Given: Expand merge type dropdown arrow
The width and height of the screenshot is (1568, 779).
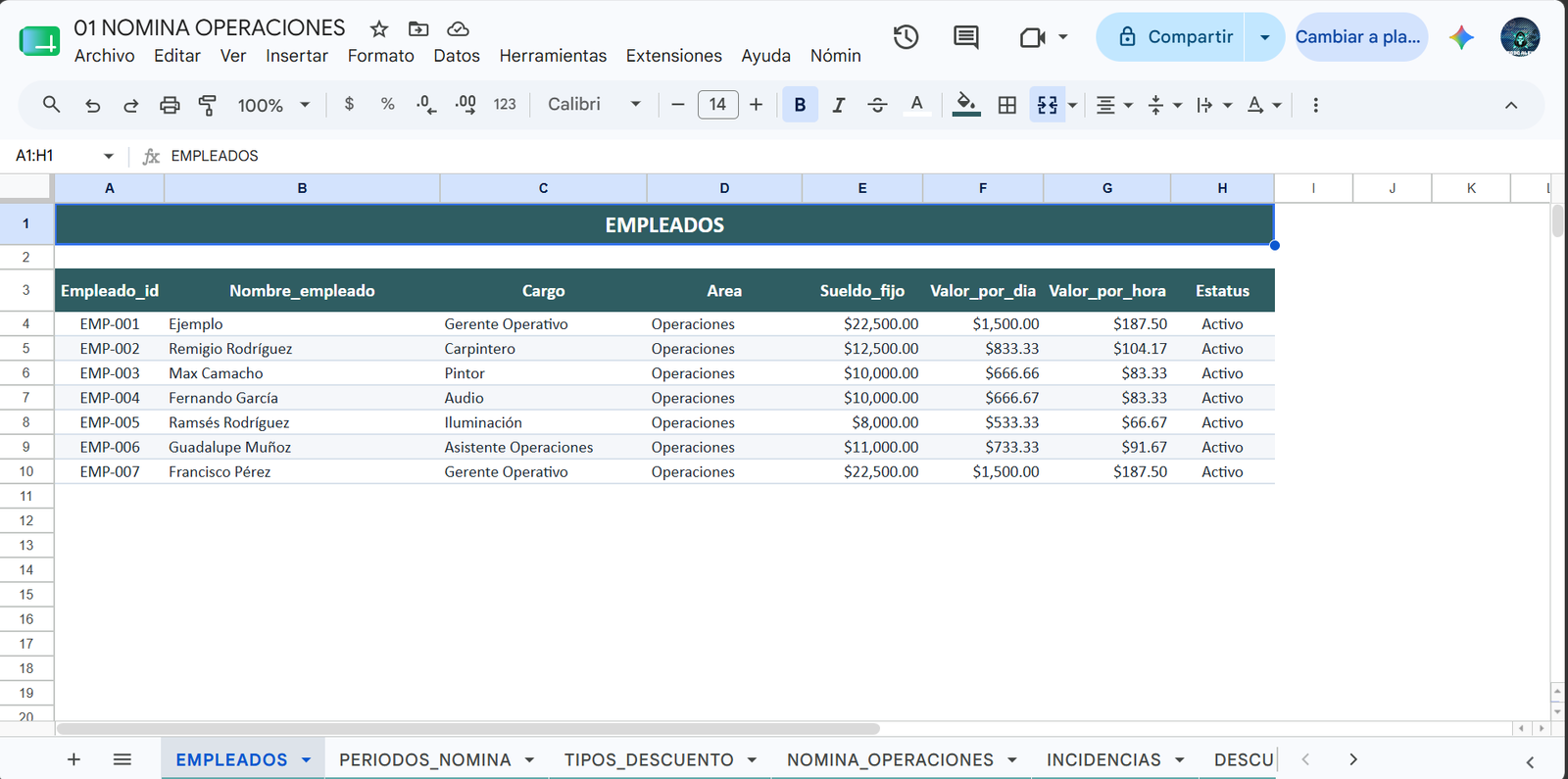Looking at the screenshot, I should [1072, 105].
